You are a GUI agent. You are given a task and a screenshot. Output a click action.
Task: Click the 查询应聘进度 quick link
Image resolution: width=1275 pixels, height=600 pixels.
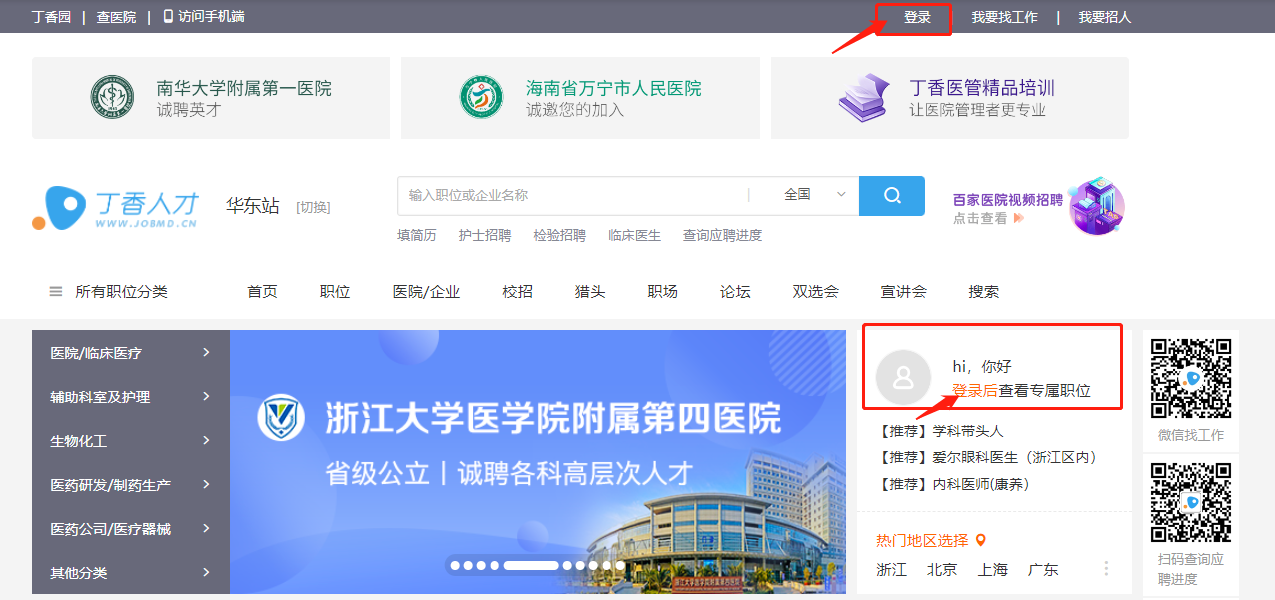tap(723, 235)
